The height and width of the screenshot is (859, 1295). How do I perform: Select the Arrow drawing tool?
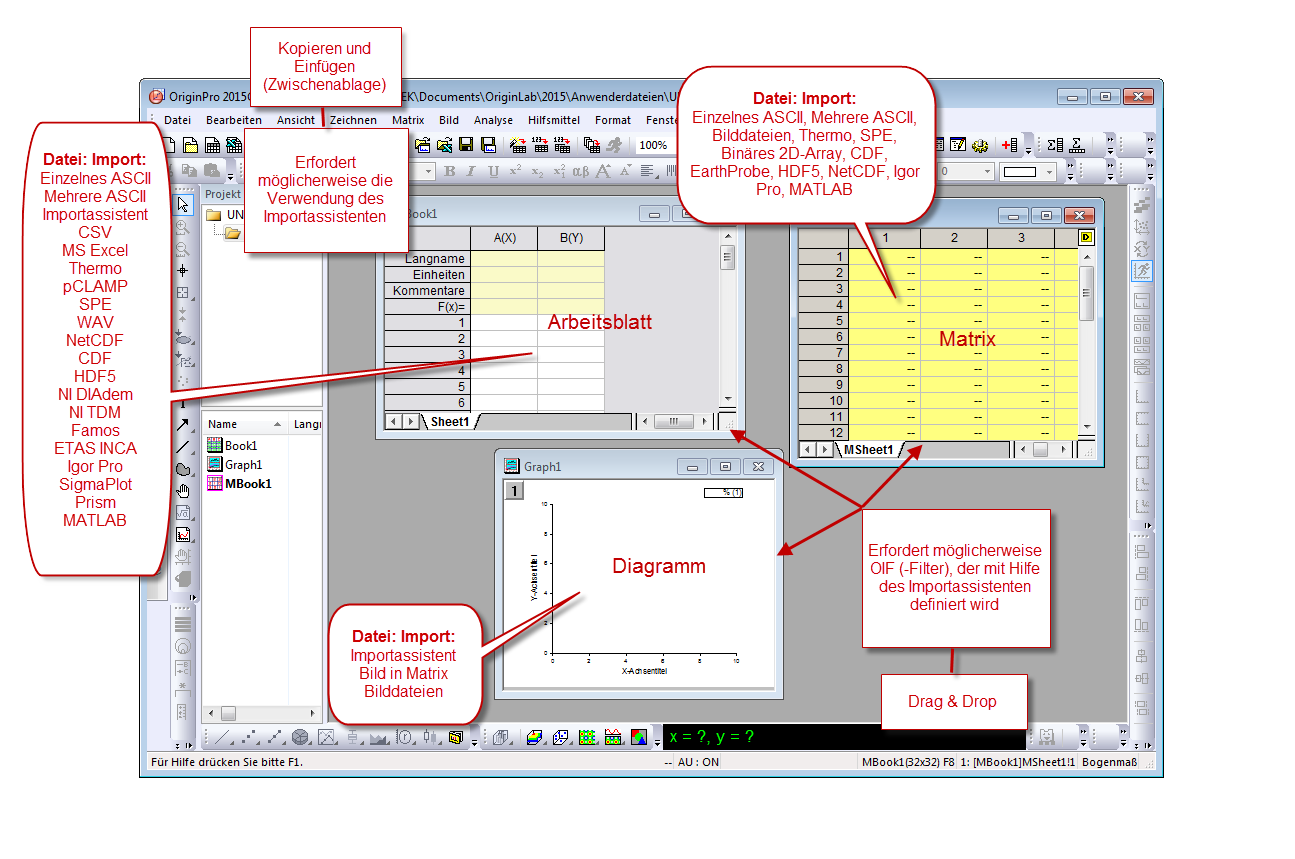pos(183,425)
